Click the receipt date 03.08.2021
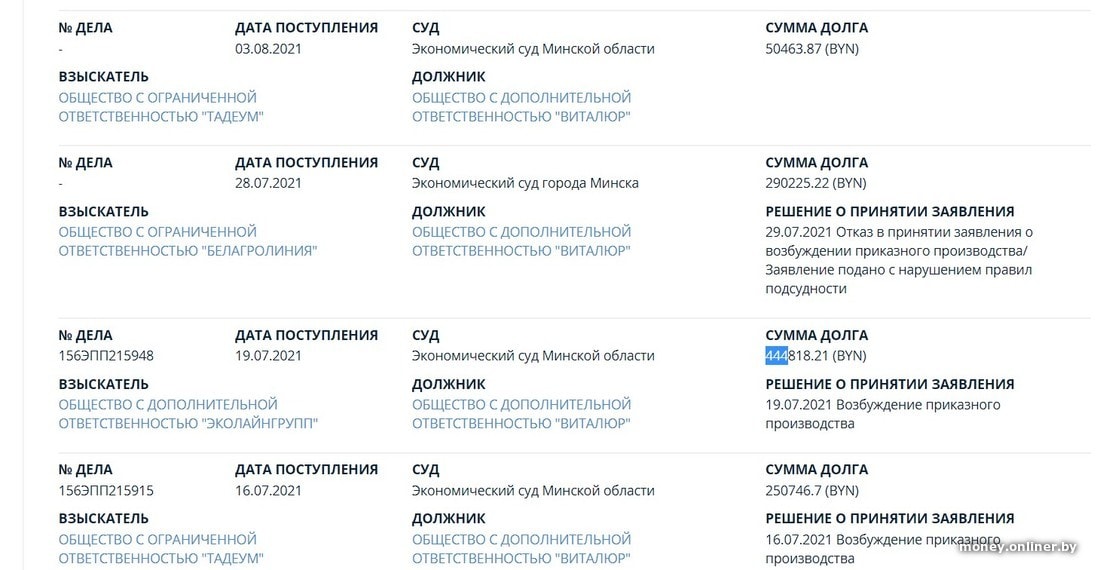This screenshot has height=570, width=1100. (x=268, y=49)
